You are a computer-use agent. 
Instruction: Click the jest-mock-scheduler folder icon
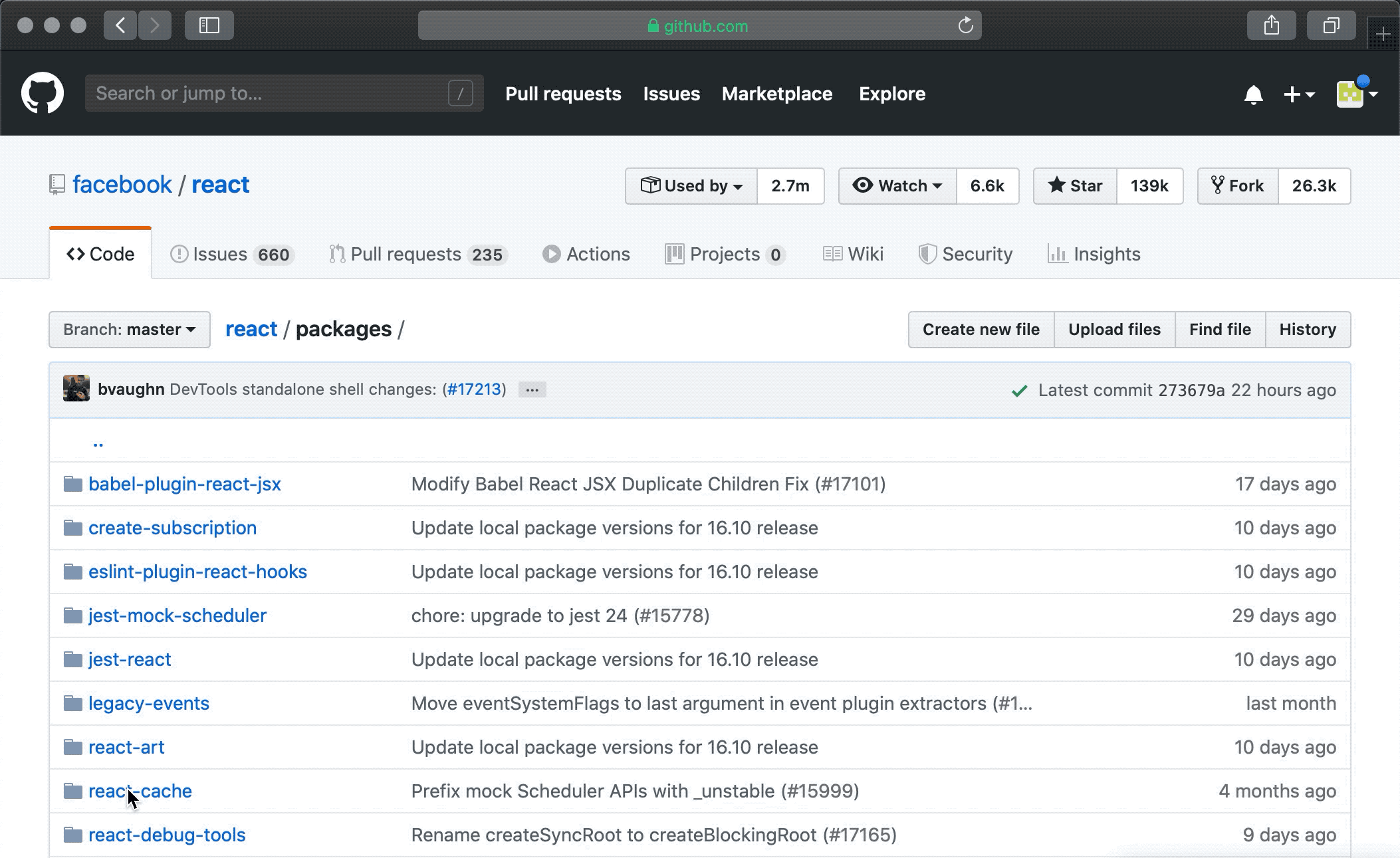(x=73, y=615)
